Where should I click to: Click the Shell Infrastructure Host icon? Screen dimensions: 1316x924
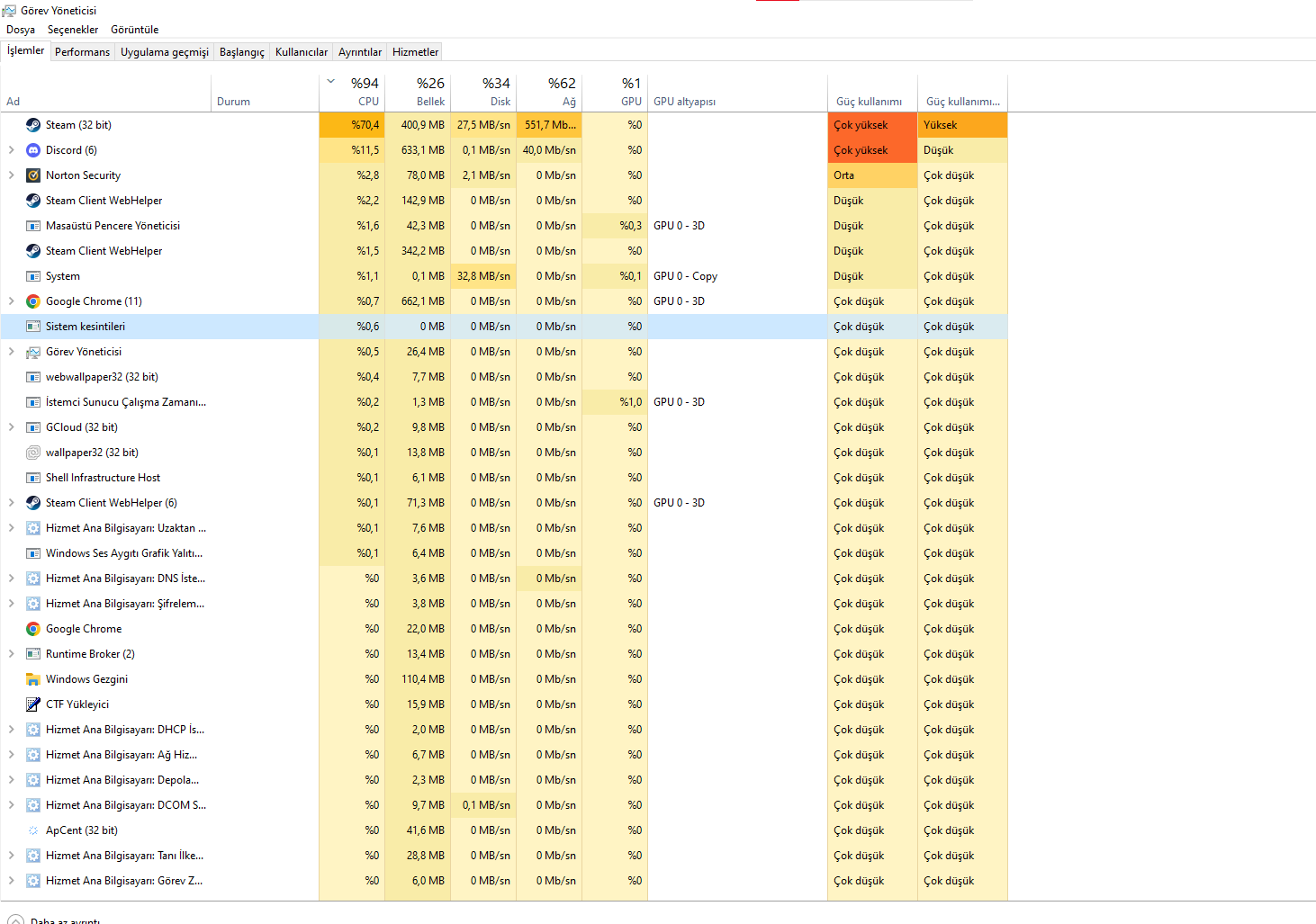[33, 478]
